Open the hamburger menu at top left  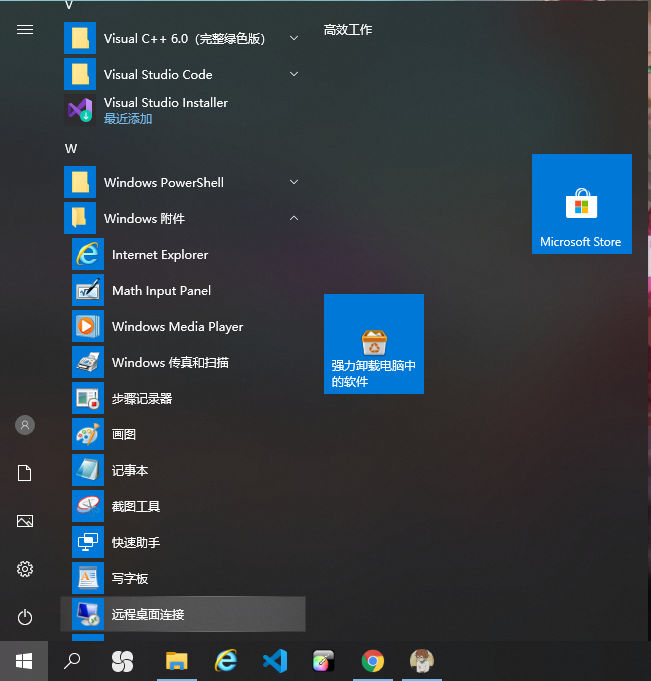coord(25,30)
